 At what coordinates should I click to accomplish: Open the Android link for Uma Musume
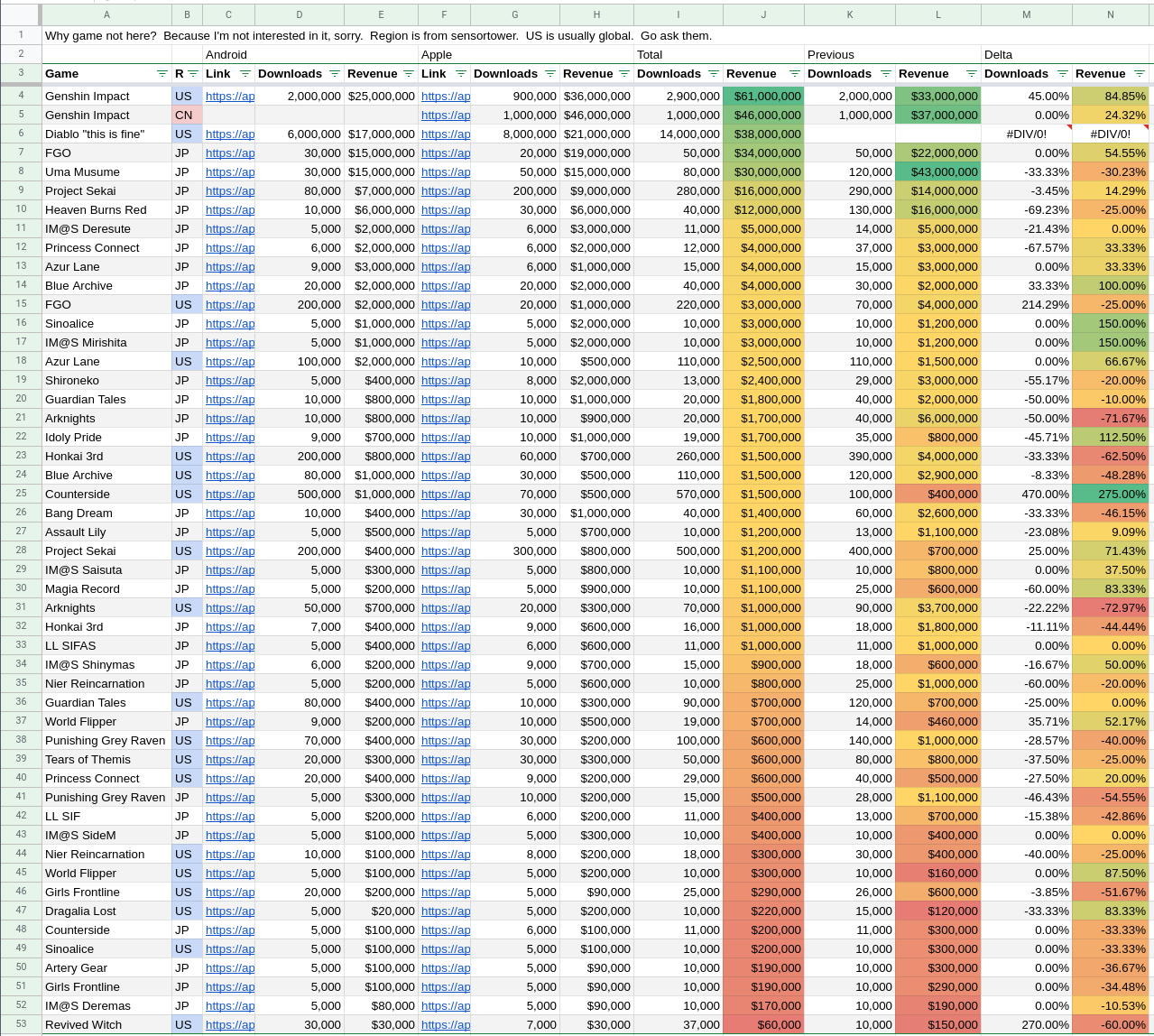click(230, 172)
